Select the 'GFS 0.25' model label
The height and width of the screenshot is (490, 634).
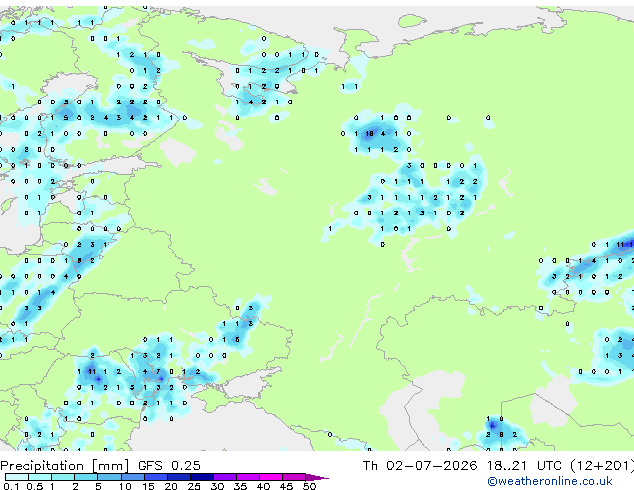(x=169, y=465)
